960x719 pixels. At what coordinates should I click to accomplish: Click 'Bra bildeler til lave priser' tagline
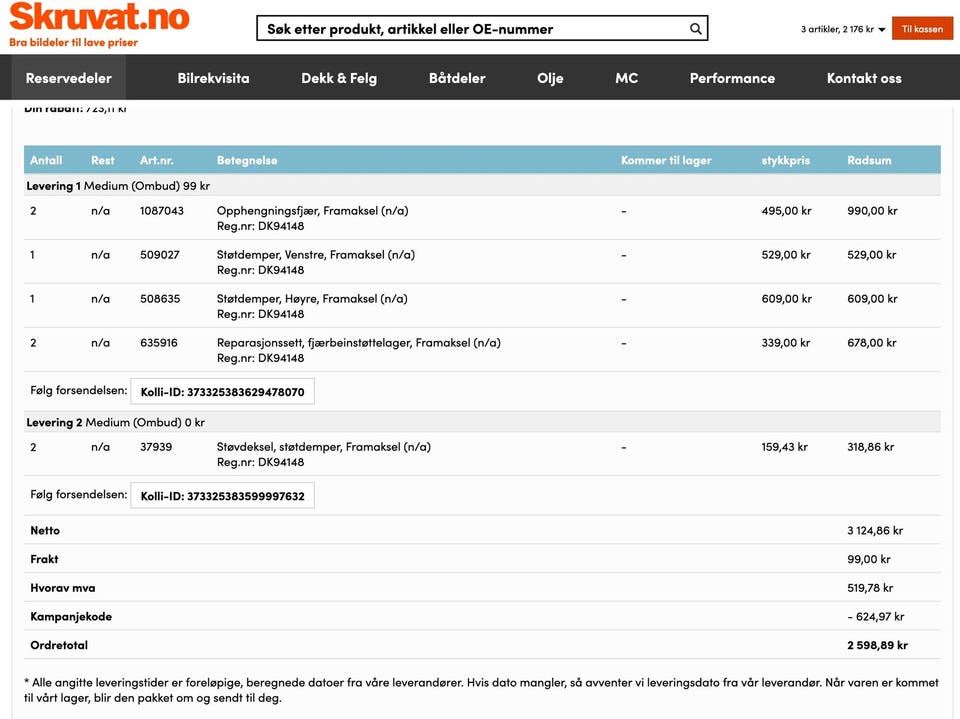point(73,42)
